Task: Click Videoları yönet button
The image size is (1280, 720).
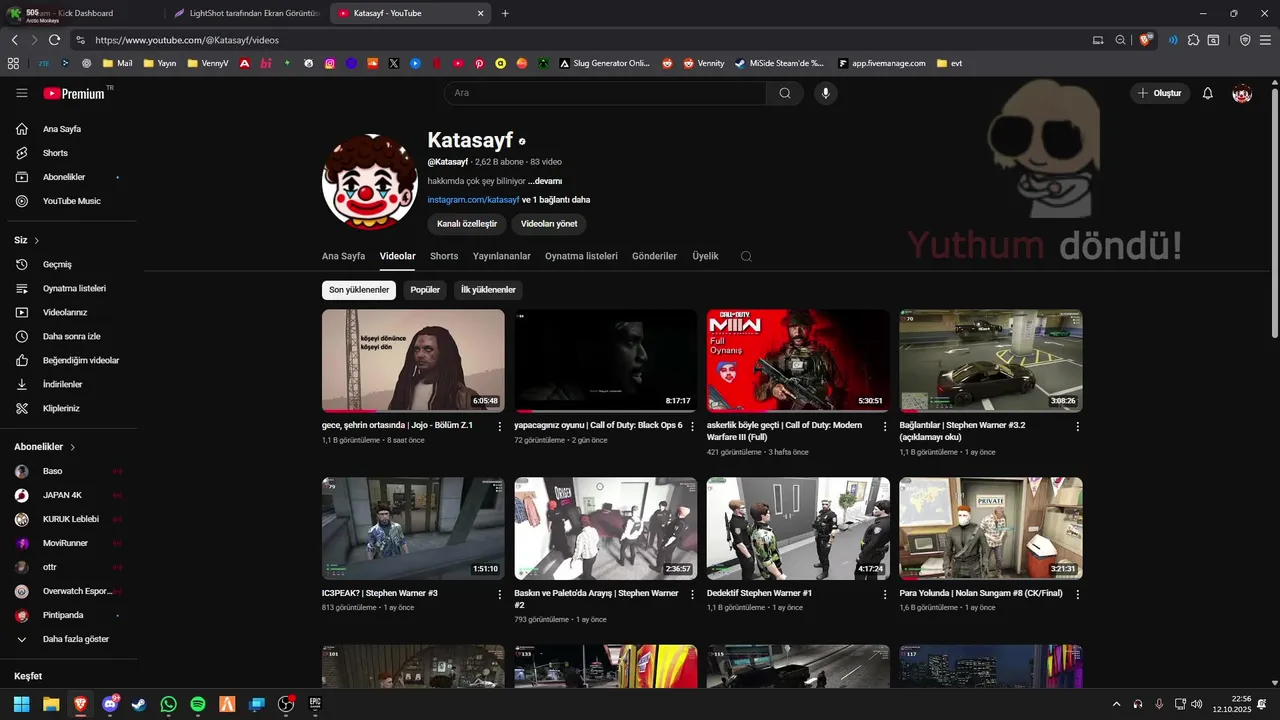Action: point(549,224)
